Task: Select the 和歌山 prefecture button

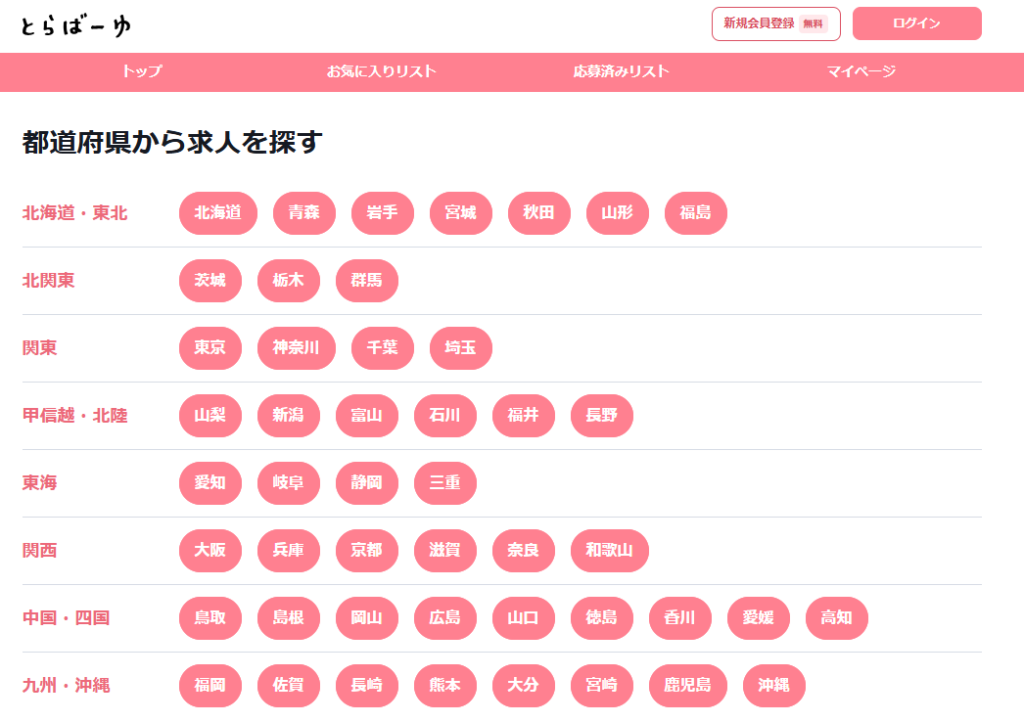Action: coord(609,550)
